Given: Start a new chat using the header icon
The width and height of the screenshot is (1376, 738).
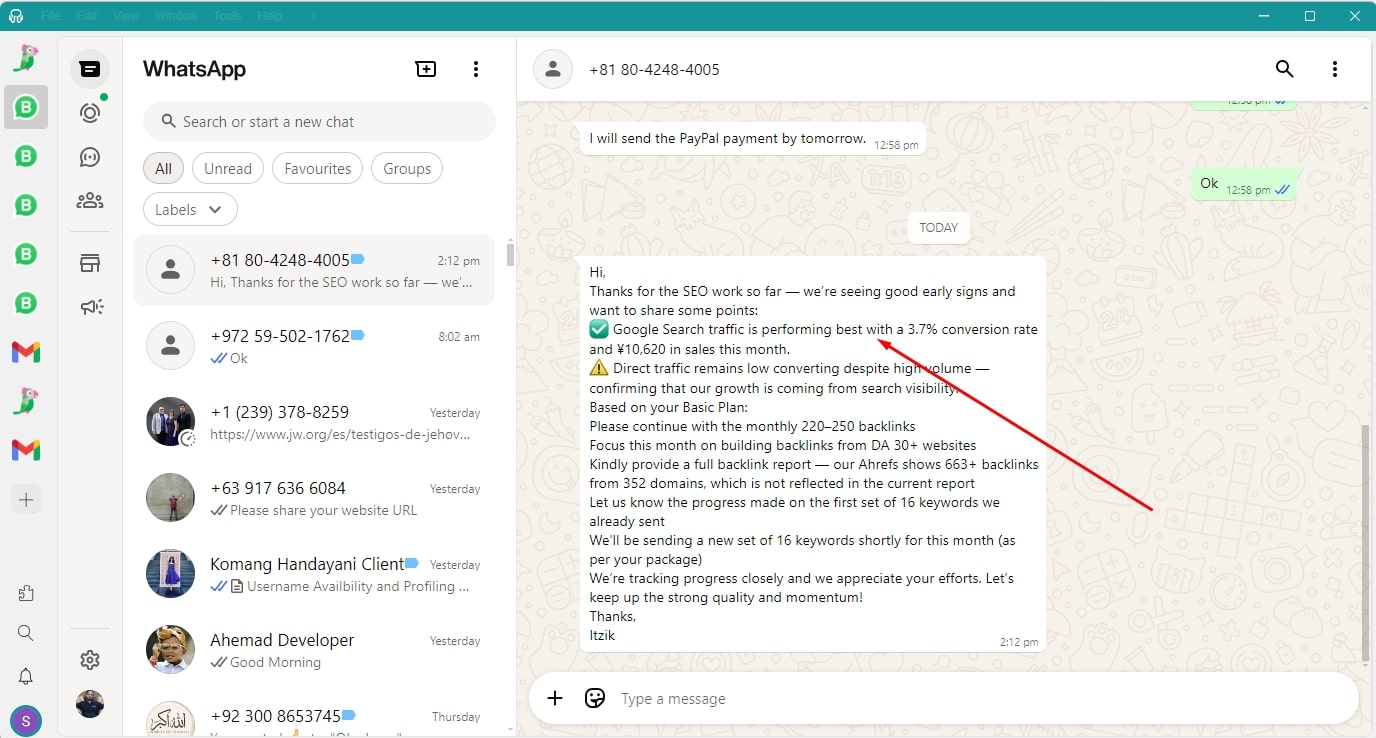Looking at the screenshot, I should (426, 69).
